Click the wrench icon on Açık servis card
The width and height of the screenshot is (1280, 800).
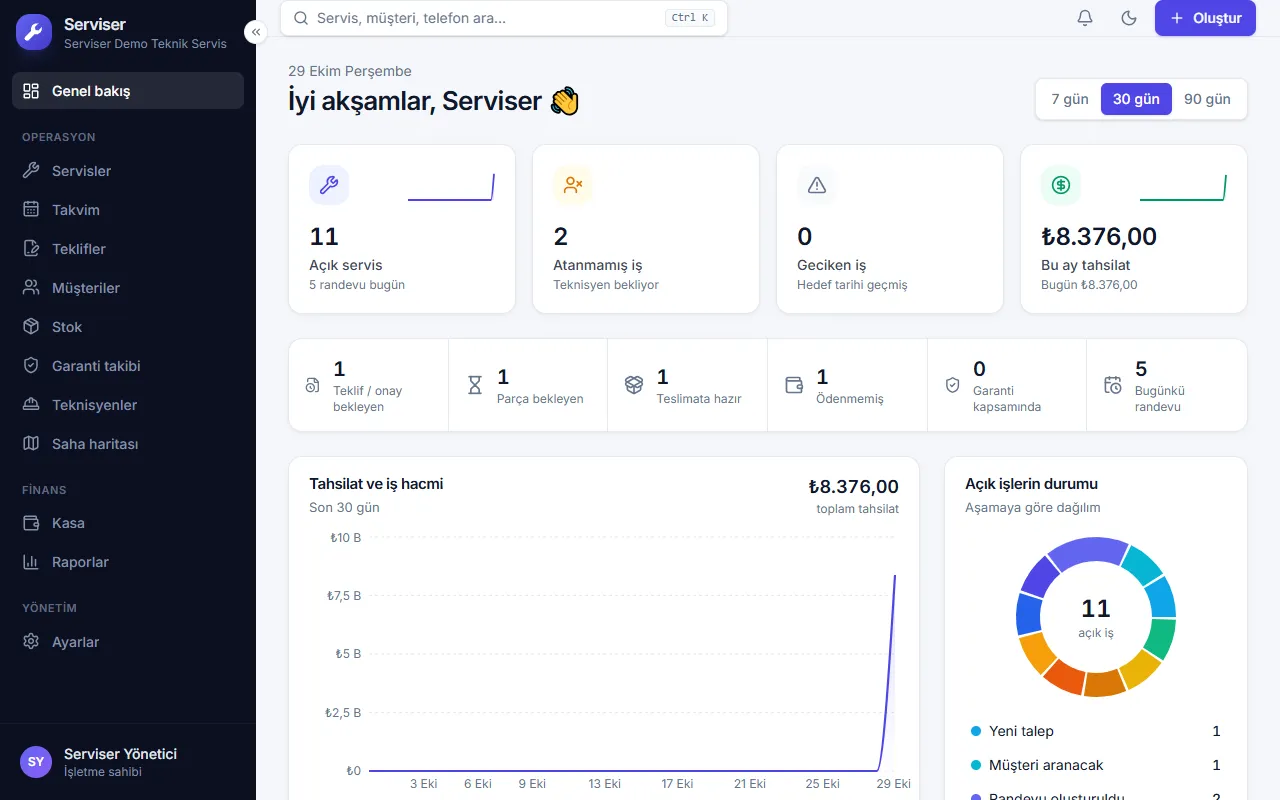coord(329,185)
